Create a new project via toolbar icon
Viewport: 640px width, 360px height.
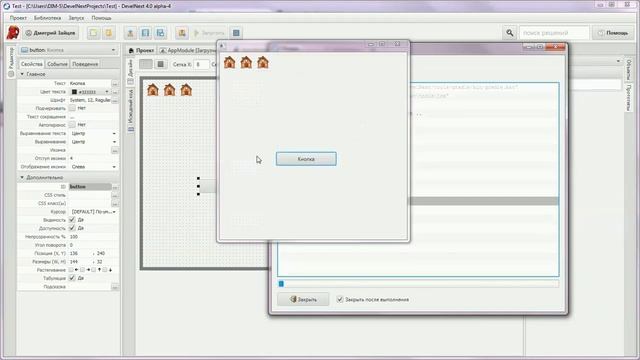point(93,33)
